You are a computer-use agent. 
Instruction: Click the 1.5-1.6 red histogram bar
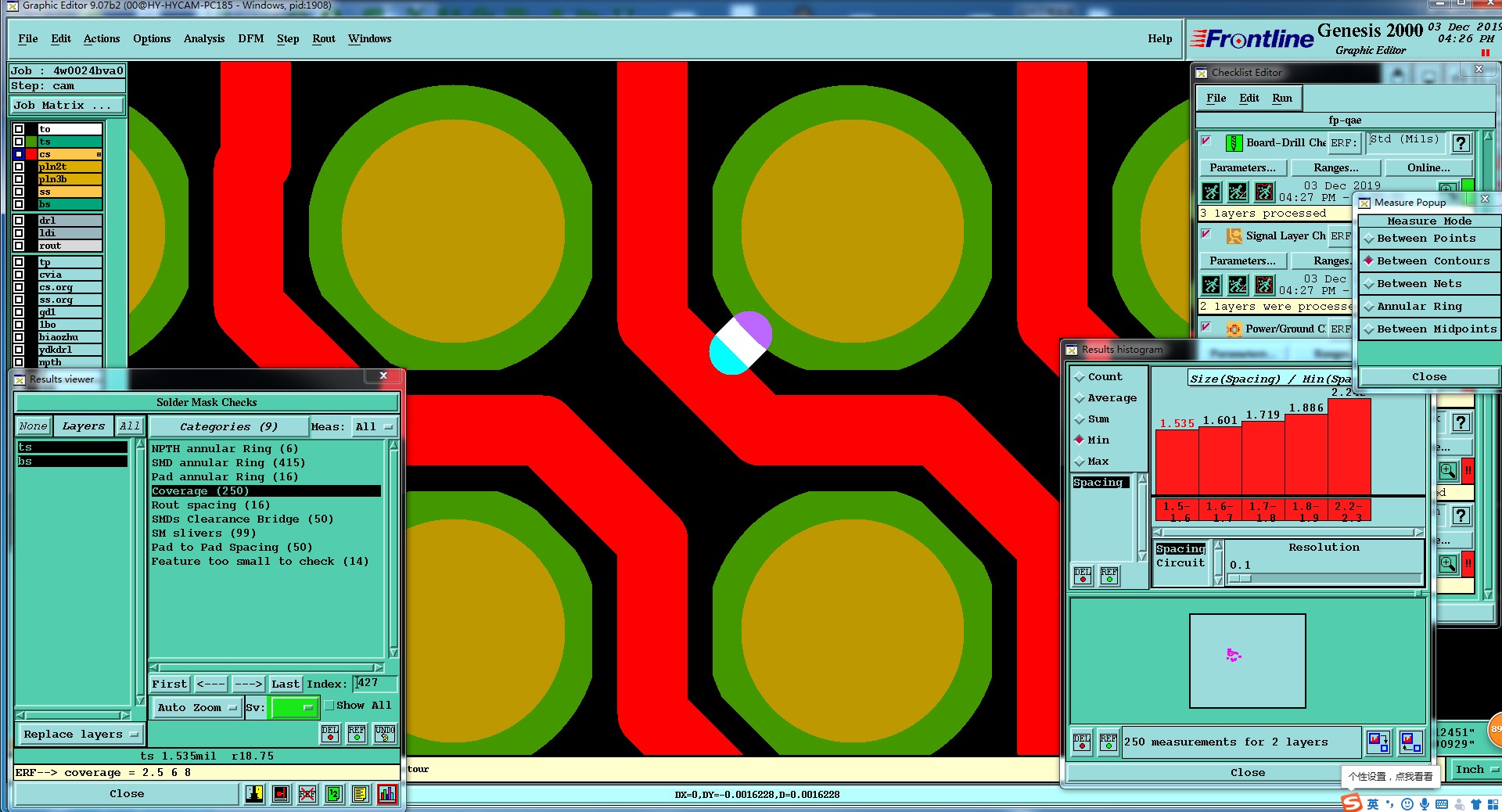[1177, 462]
